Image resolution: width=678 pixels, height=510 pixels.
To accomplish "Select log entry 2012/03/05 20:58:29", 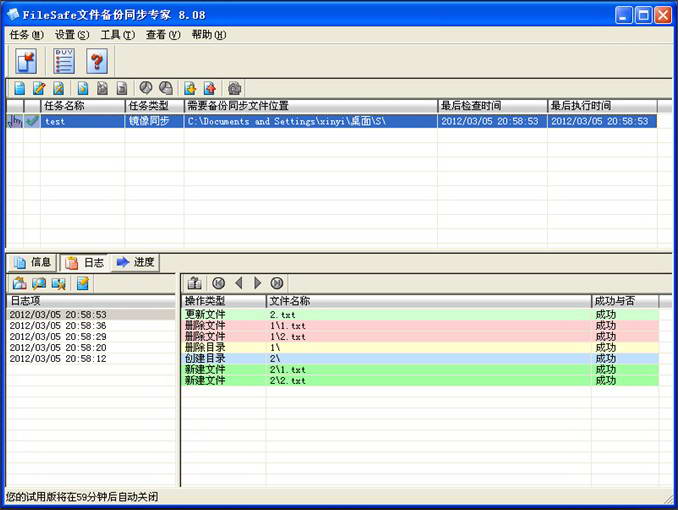I will point(91,337).
